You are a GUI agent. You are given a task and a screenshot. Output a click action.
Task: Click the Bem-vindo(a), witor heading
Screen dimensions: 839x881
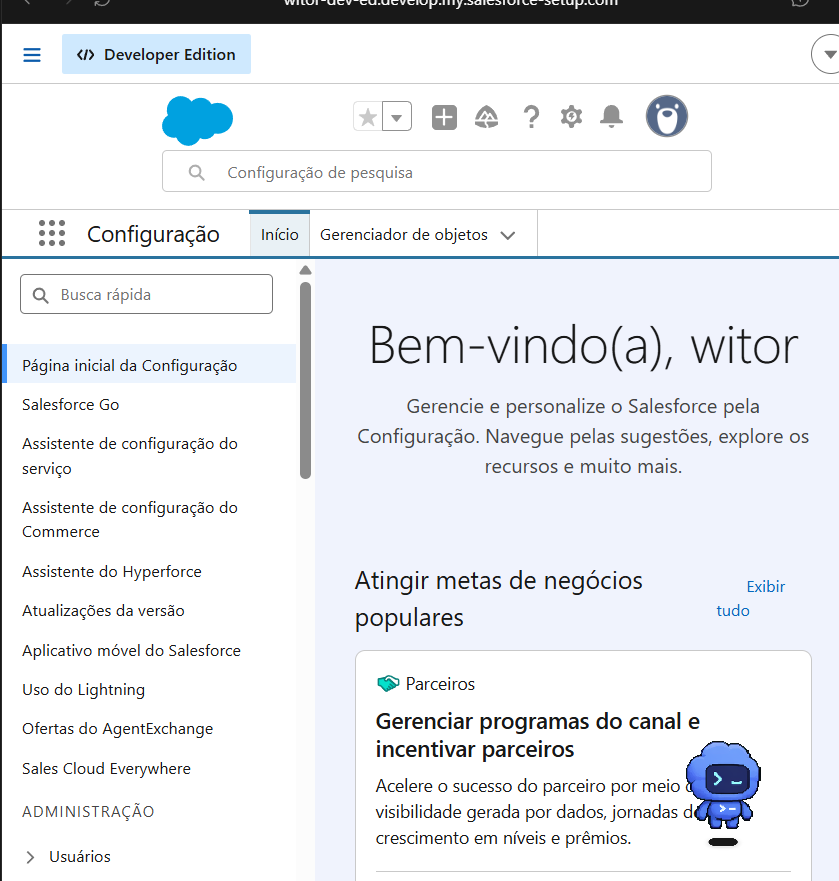coord(583,346)
